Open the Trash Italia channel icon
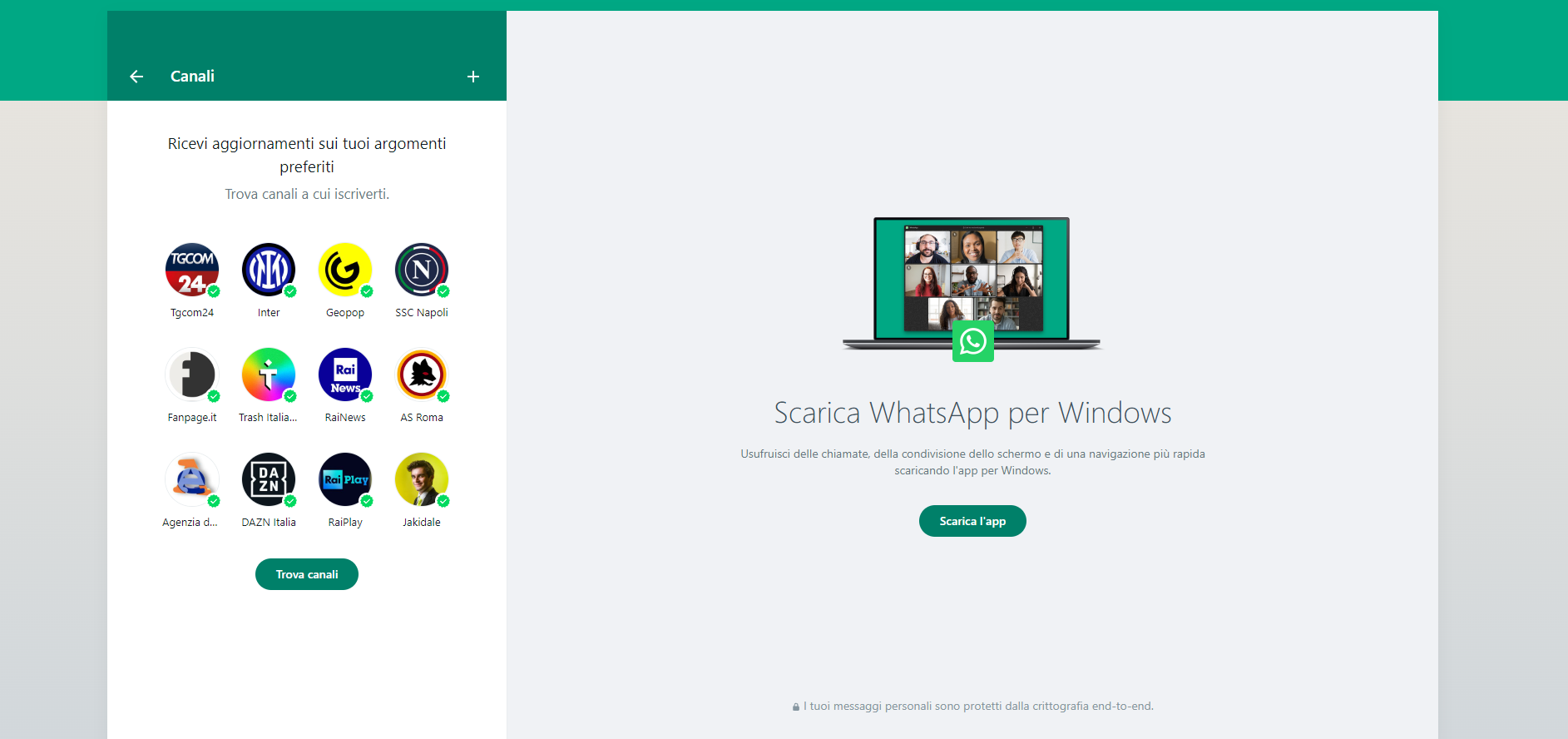Image resolution: width=1568 pixels, height=739 pixels. coord(269,374)
